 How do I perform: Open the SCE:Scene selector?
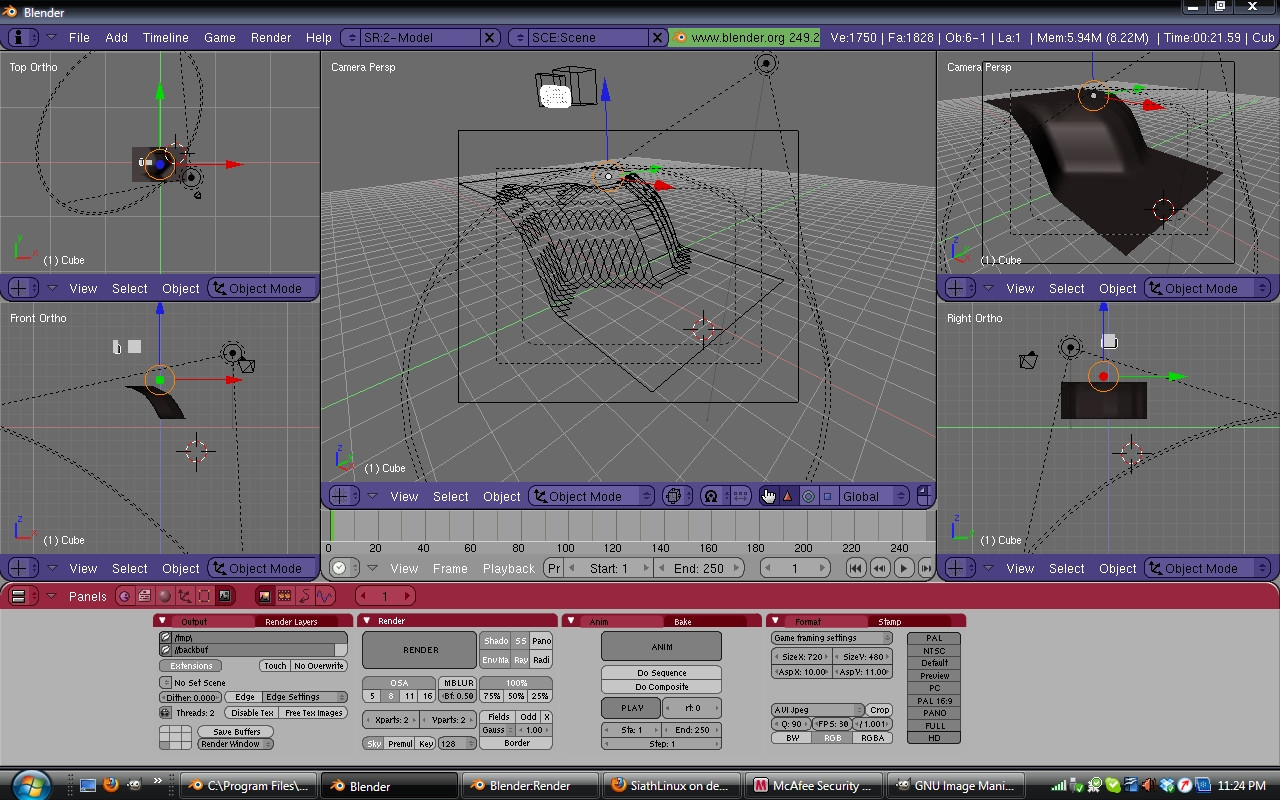pyautogui.click(x=586, y=37)
